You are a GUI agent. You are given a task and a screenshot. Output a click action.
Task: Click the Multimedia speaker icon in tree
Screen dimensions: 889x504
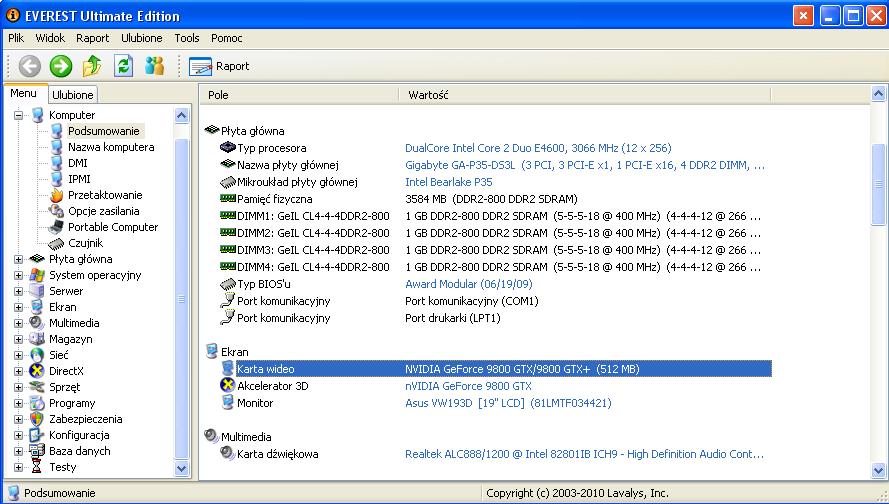[37, 323]
